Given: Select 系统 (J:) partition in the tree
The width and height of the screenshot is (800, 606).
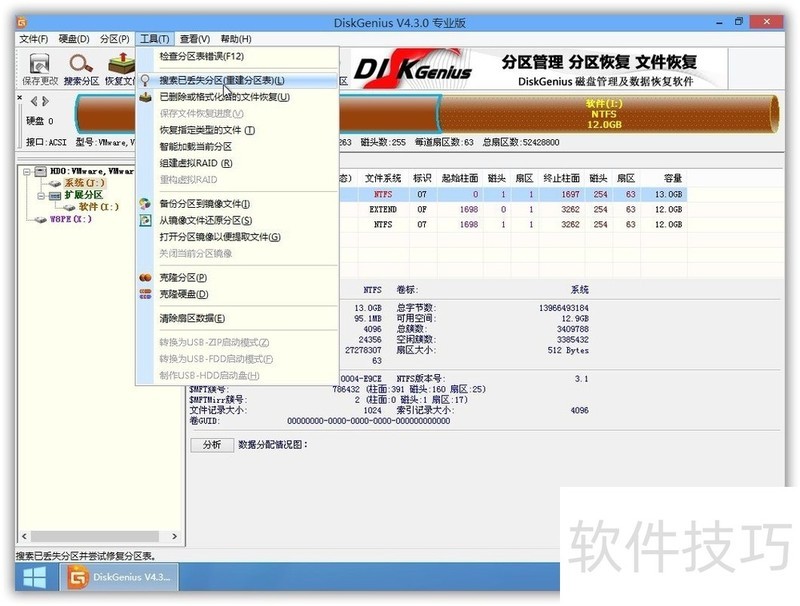Looking at the screenshot, I should pyautogui.click(x=84, y=183).
